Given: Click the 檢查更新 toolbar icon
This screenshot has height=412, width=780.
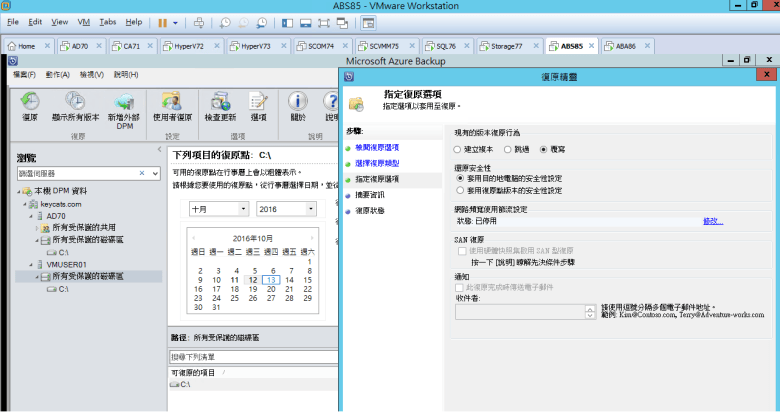Looking at the screenshot, I should [219, 102].
